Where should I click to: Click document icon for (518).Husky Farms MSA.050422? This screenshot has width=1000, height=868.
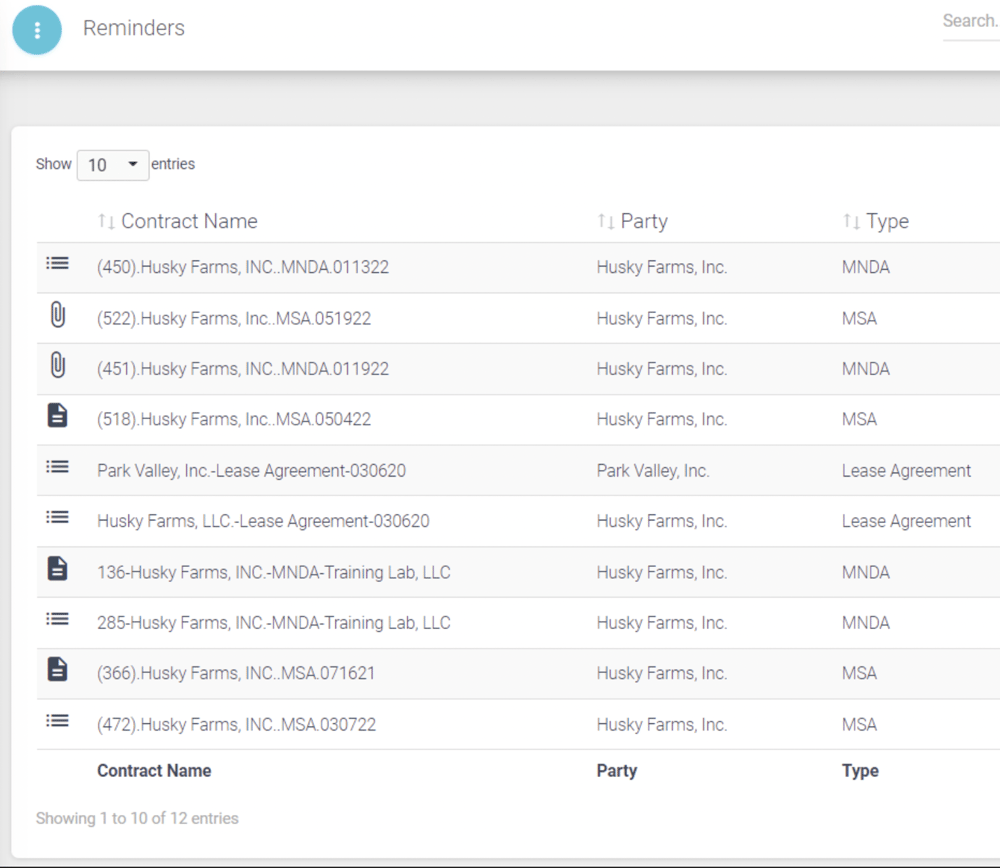[57, 415]
